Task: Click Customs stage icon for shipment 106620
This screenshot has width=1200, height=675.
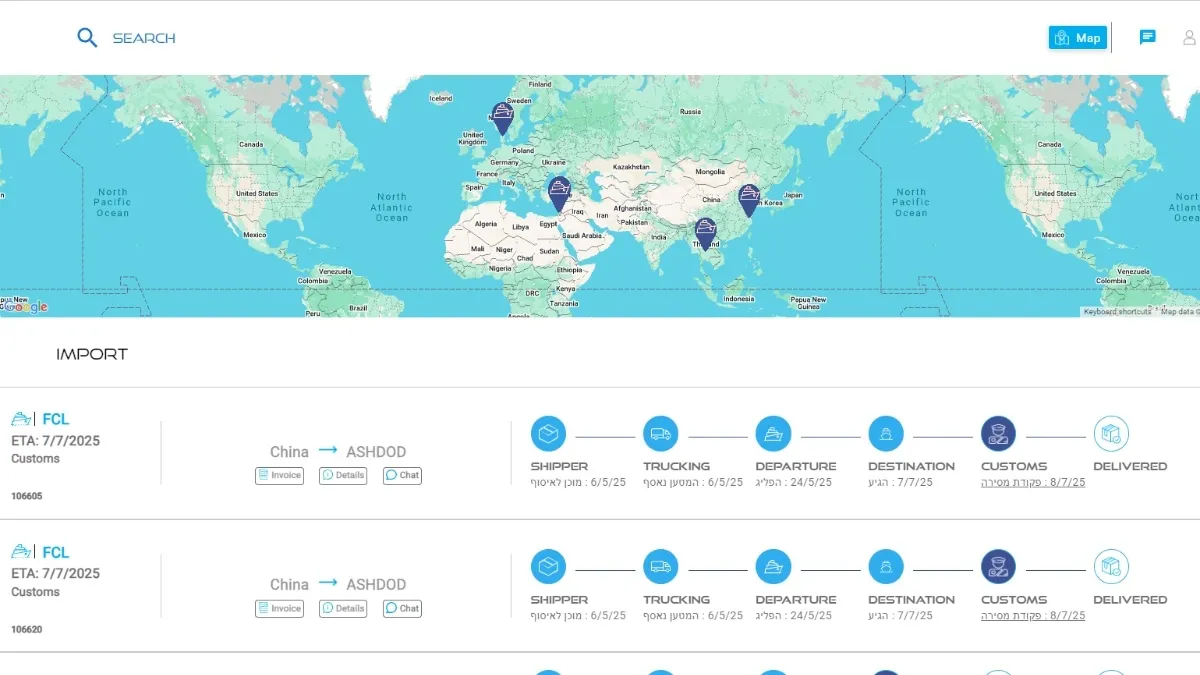Action: point(999,567)
